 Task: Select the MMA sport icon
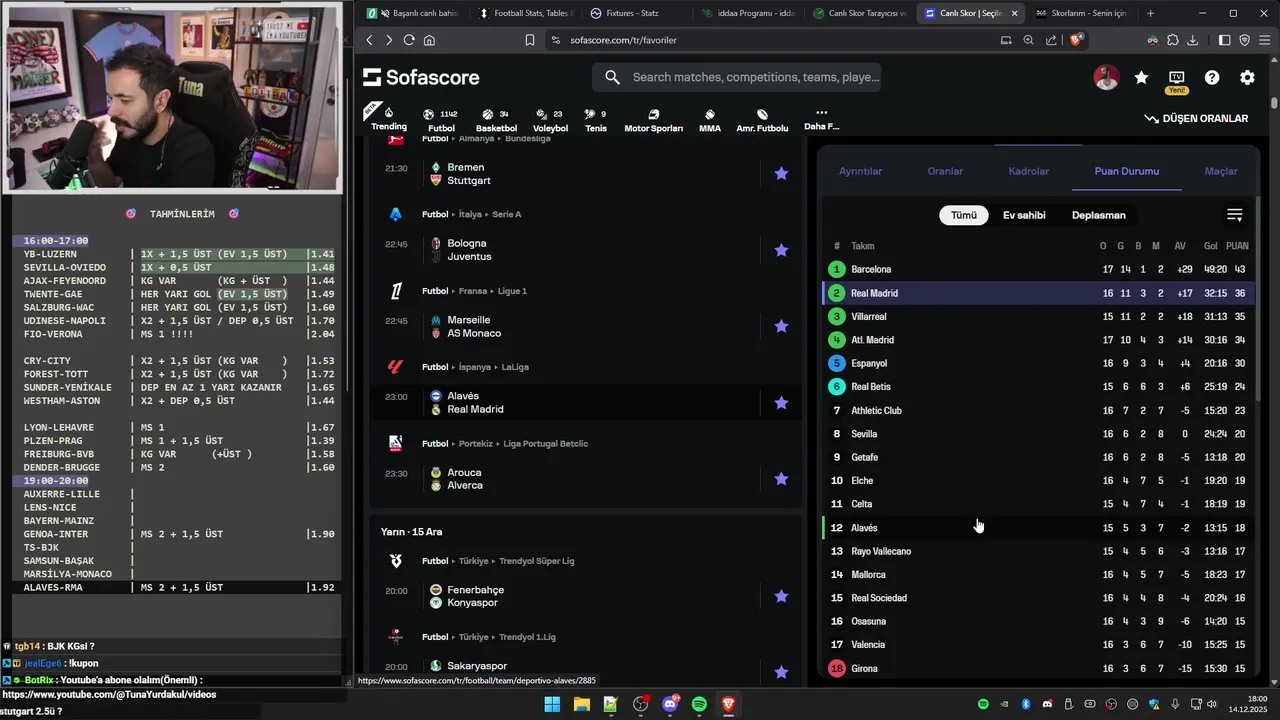click(710, 120)
